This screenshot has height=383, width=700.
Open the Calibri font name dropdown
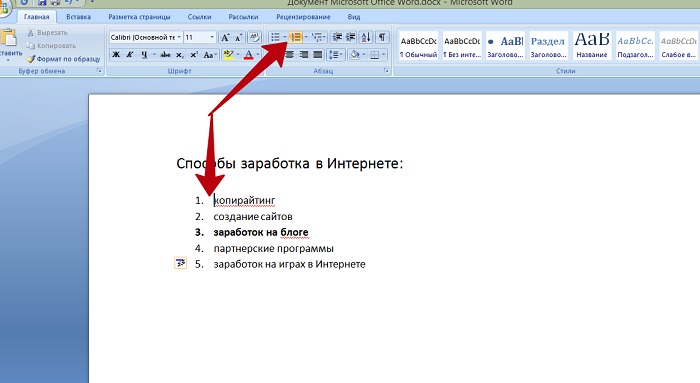click(146, 37)
